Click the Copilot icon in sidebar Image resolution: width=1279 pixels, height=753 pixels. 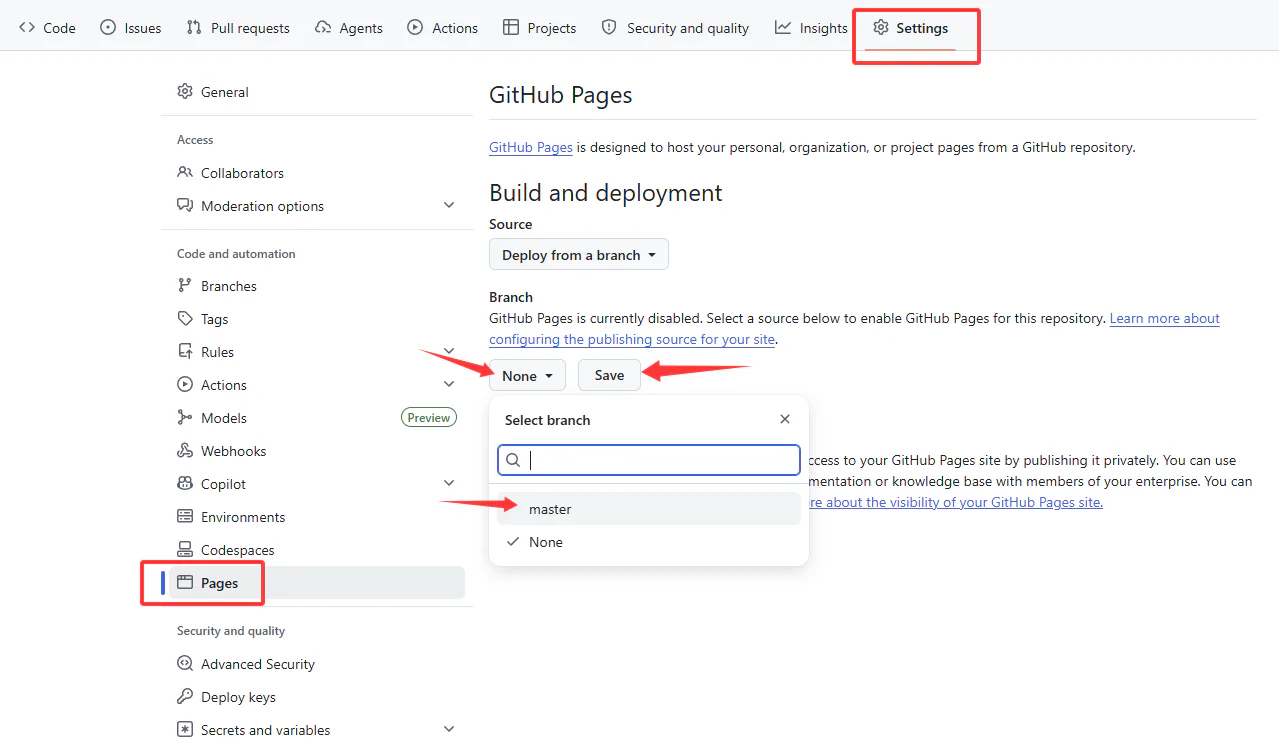185,484
